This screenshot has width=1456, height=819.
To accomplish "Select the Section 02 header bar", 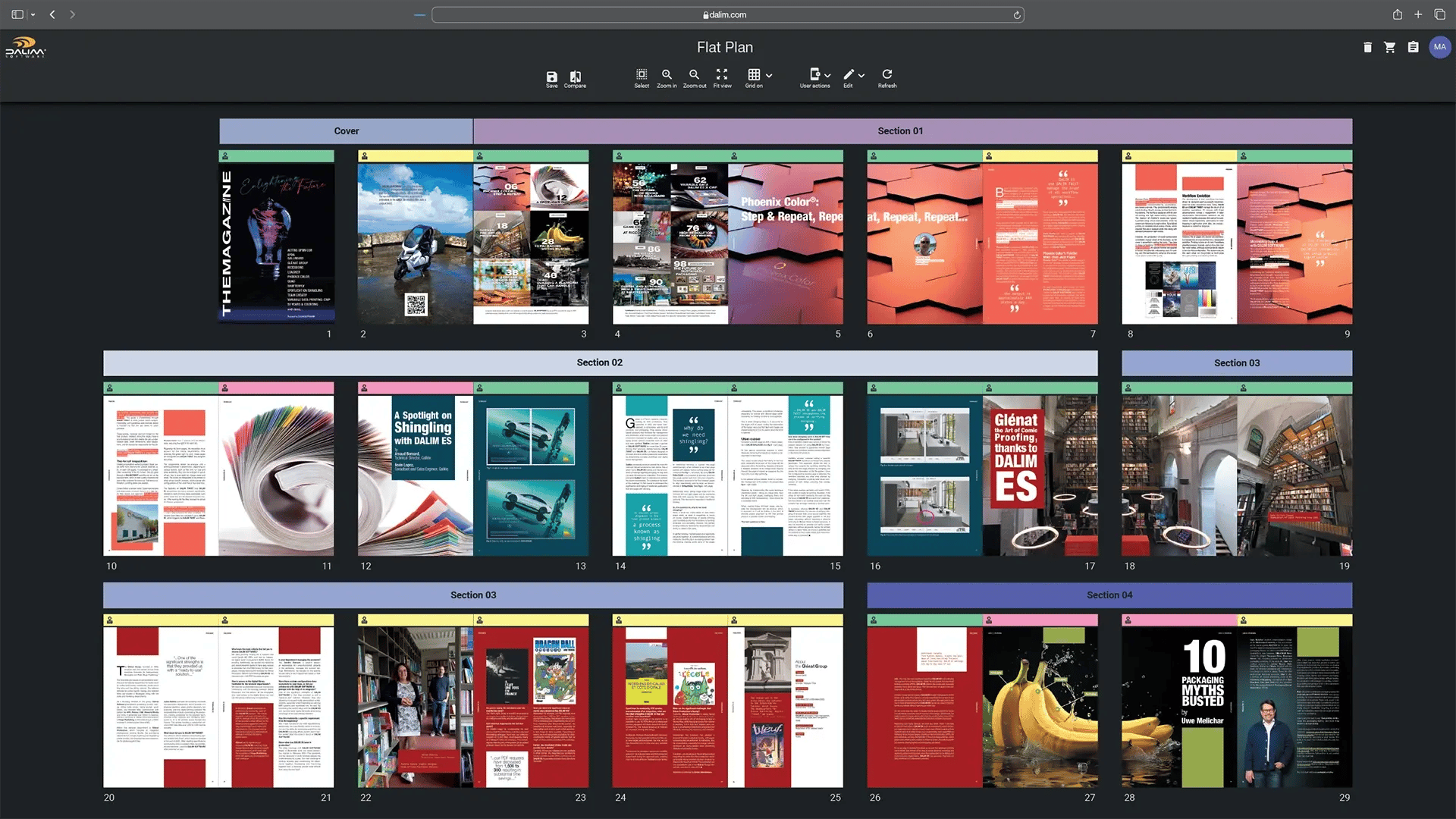I will (600, 362).
